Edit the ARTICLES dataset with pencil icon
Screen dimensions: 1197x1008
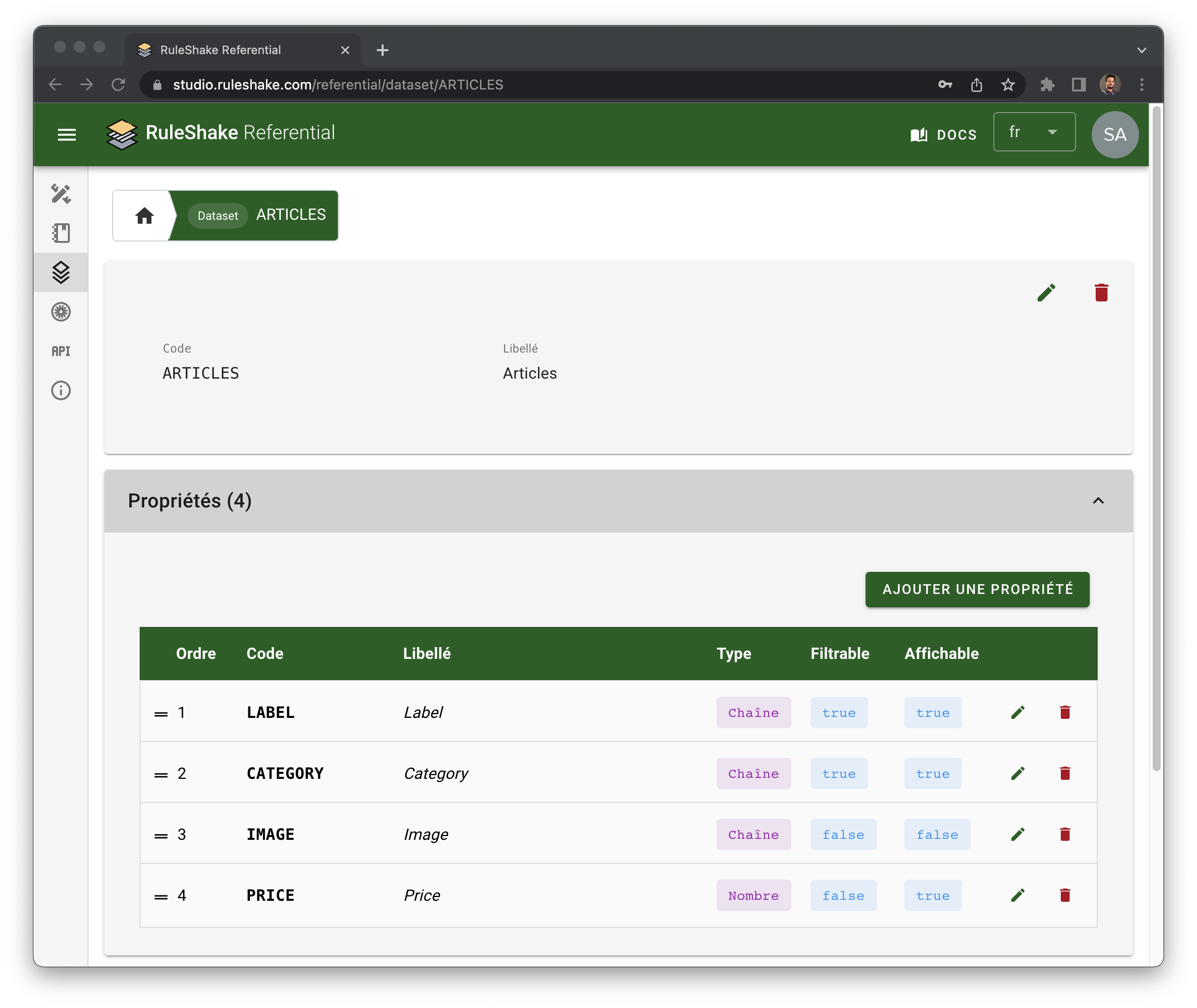[x=1046, y=293]
